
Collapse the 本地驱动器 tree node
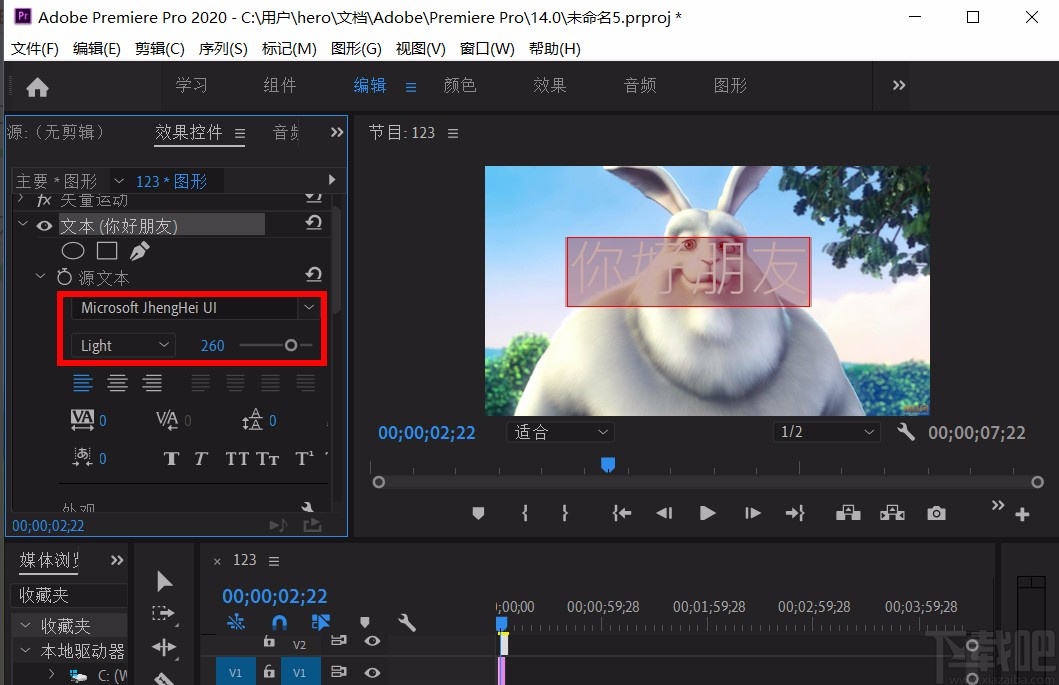coord(26,651)
